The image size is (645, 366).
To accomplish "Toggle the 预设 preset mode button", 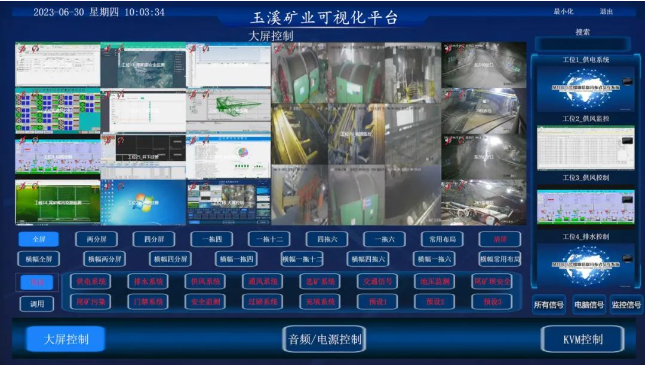I will (37, 282).
